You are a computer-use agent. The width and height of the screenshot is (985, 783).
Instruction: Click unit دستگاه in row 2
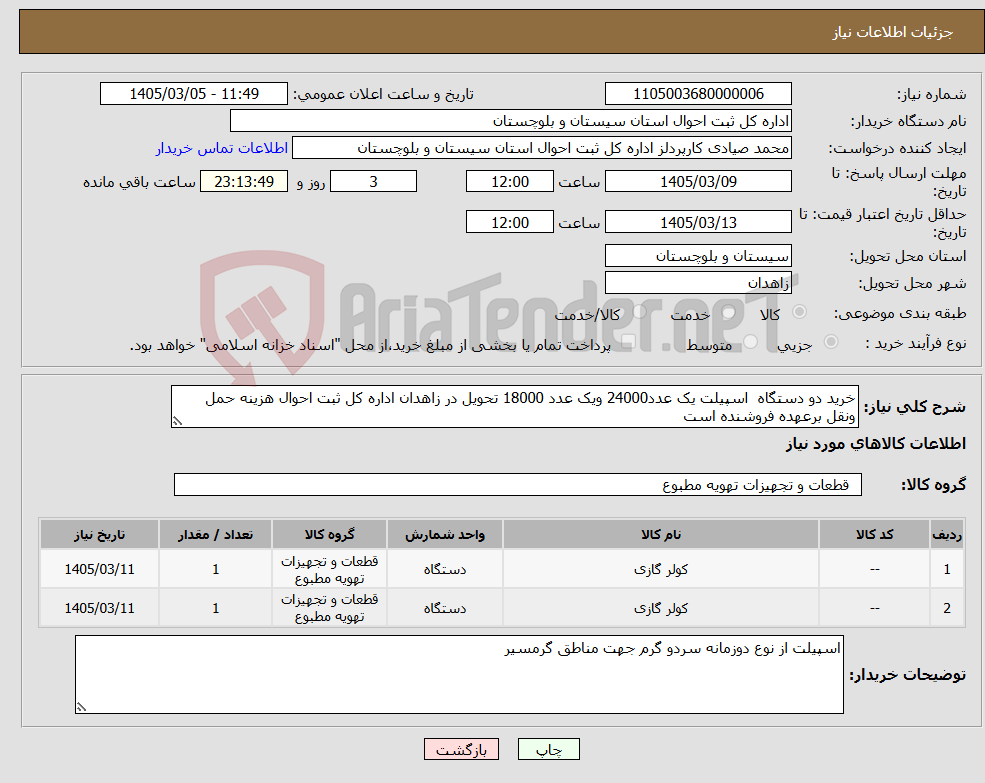pos(445,608)
